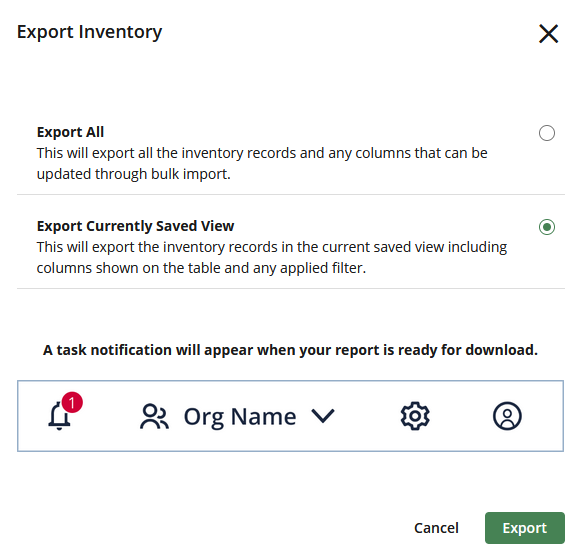
Task: Select Export Currently Saved View radio button
Action: 547,227
